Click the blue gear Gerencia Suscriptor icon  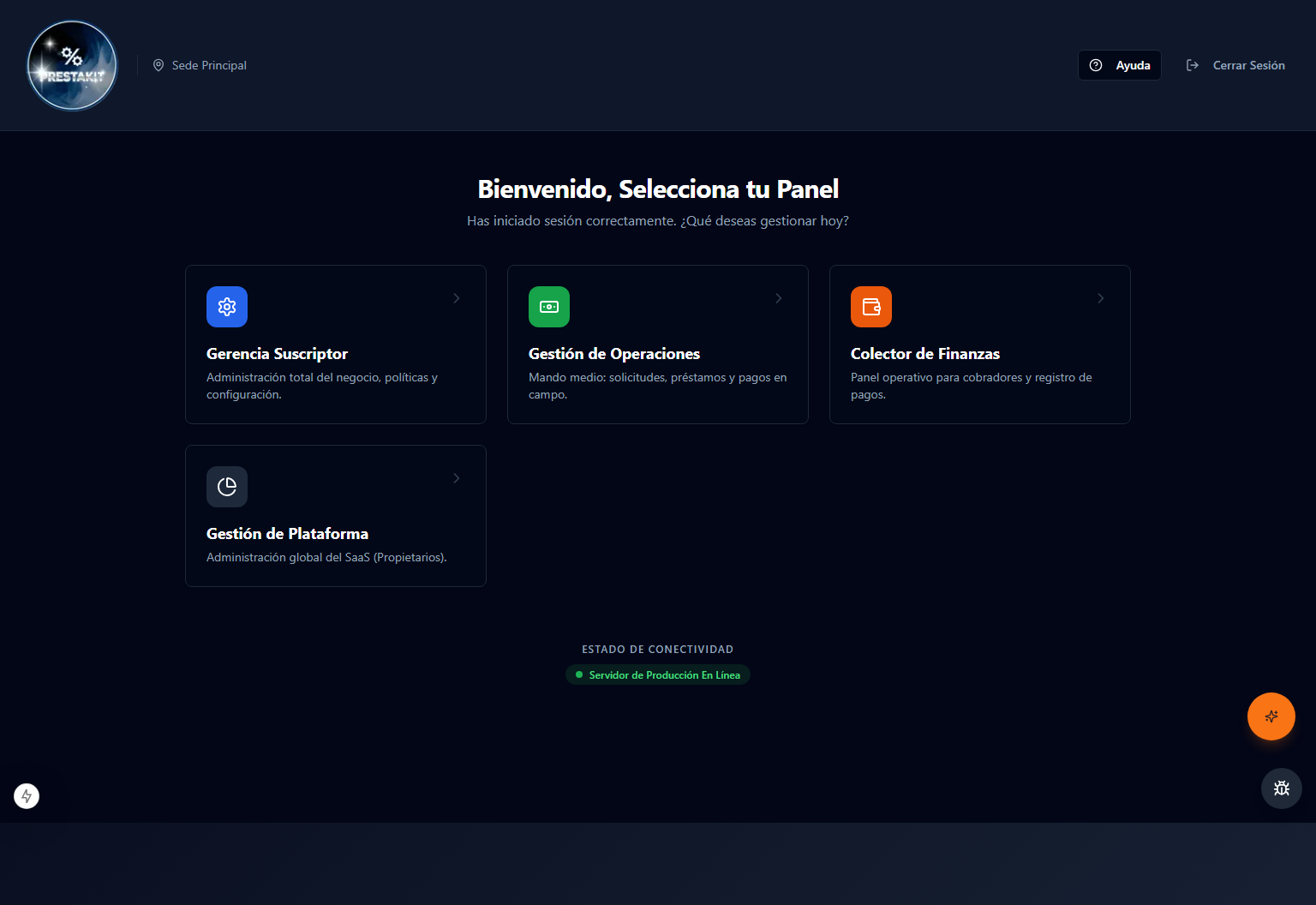point(227,307)
